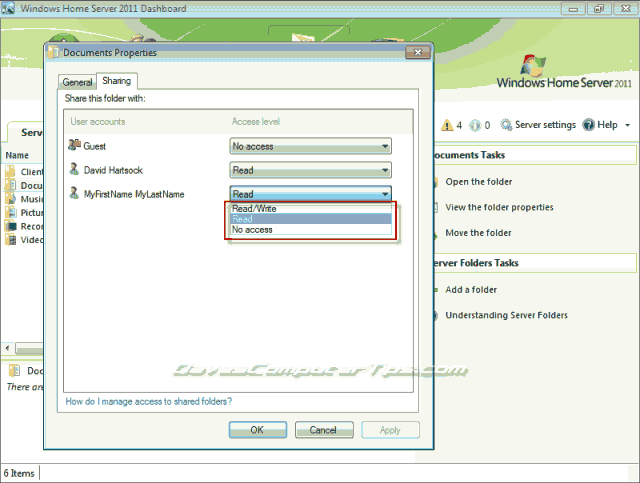The height and width of the screenshot is (483, 640).
Task: Click the informational alerts icon showing 0
Action: pyautogui.click(x=475, y=125)
